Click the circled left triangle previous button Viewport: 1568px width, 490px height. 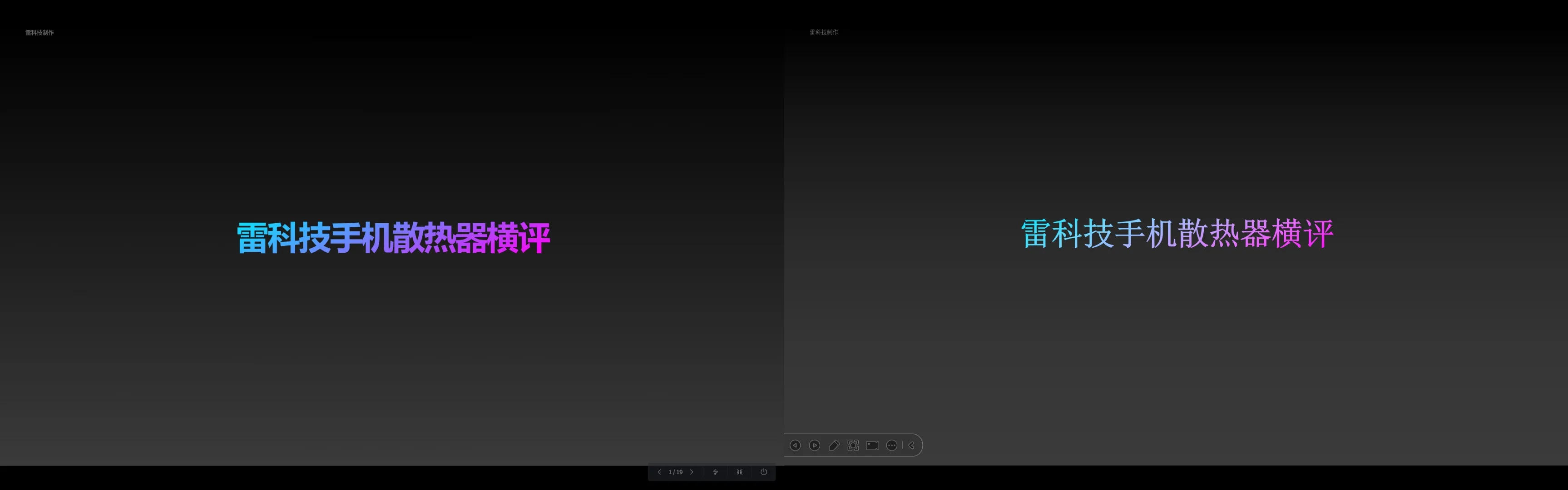(x=795, y=446)
